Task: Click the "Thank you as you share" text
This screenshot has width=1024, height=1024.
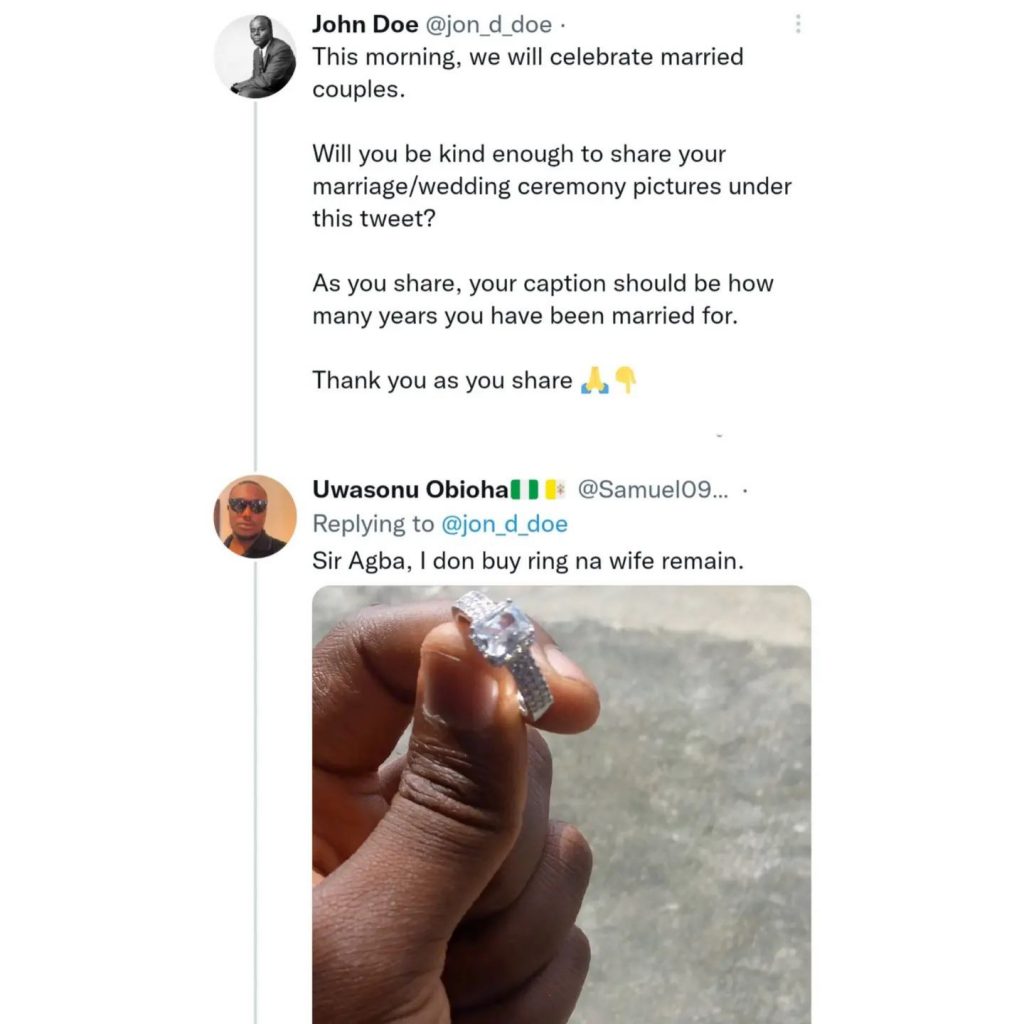Action: pyautogui.click(x=442, y=380)
